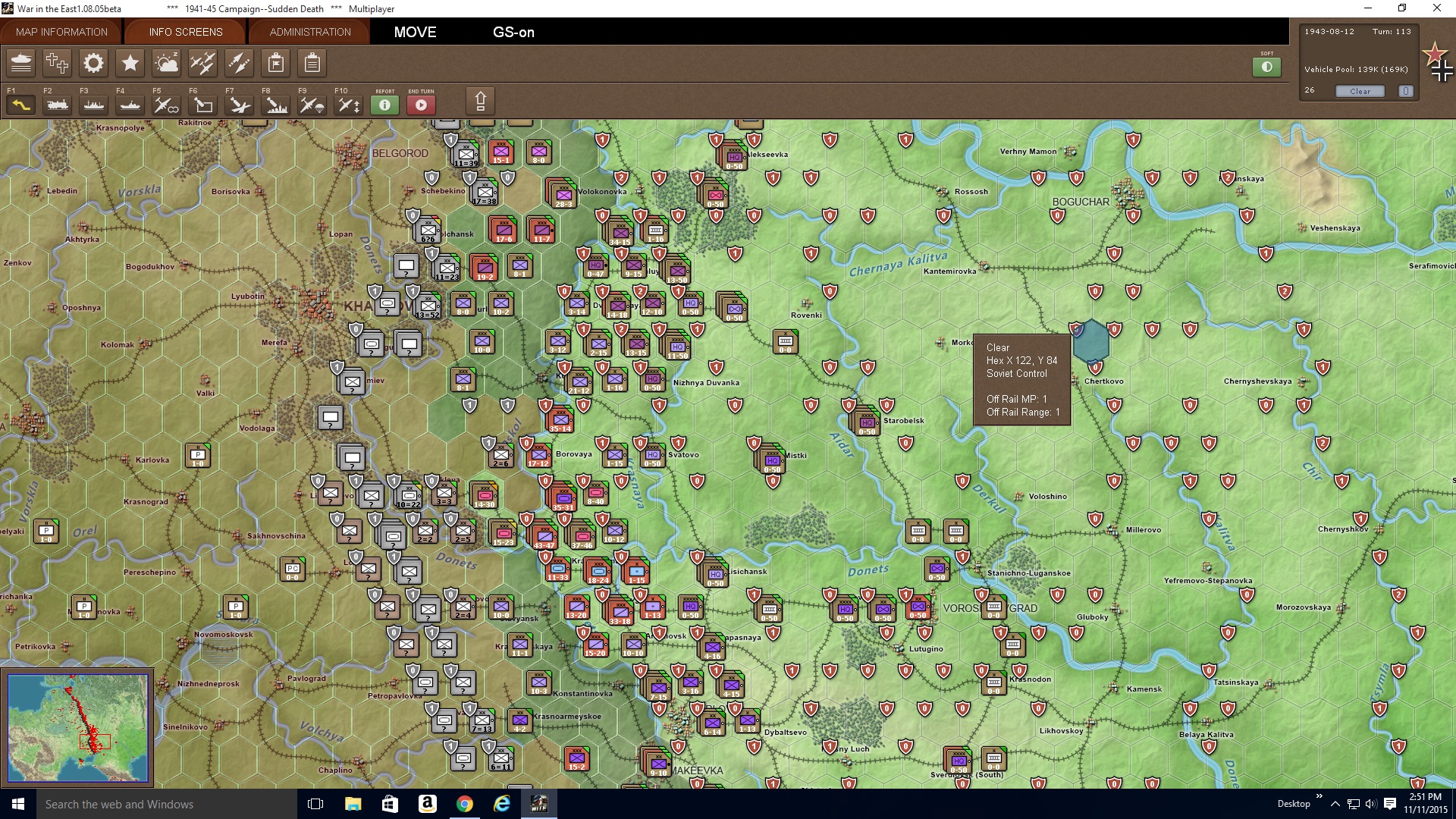Select F10 air transfer mode
The width and height of the screenshot is (1456, 819).
[348, 105]
